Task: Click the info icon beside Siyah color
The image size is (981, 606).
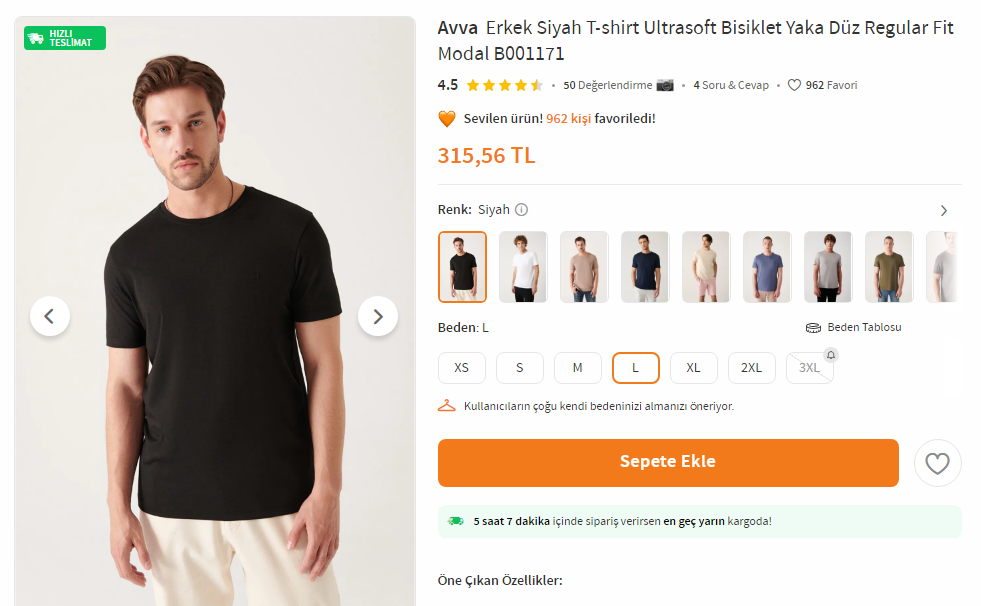Action: [x=521, y=210]
